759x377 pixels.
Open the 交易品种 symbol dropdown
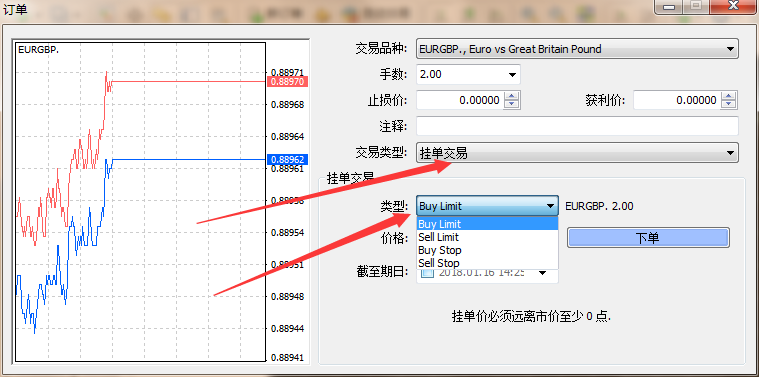[577, 49]
